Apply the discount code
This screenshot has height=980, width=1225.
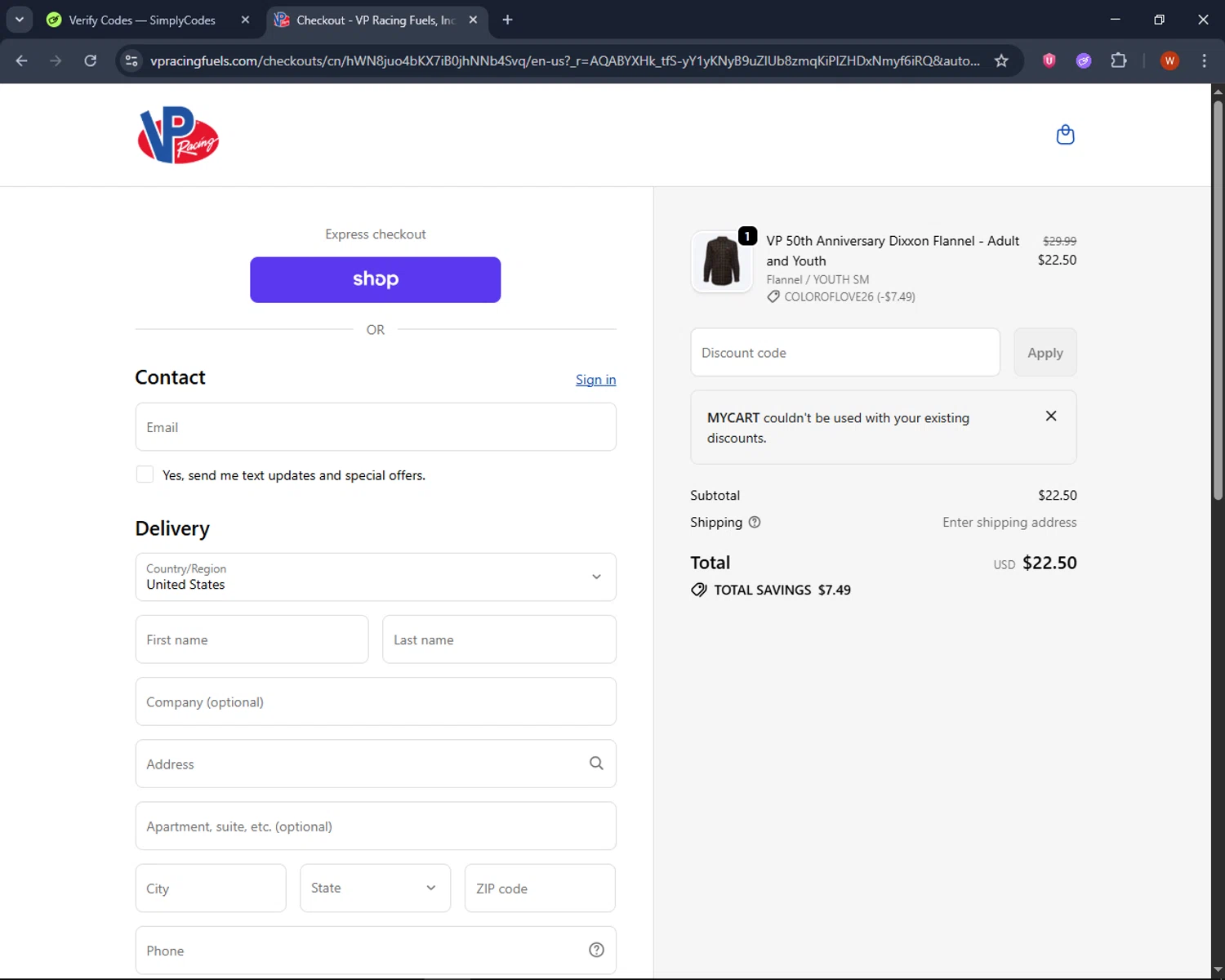click(1045, 353)
